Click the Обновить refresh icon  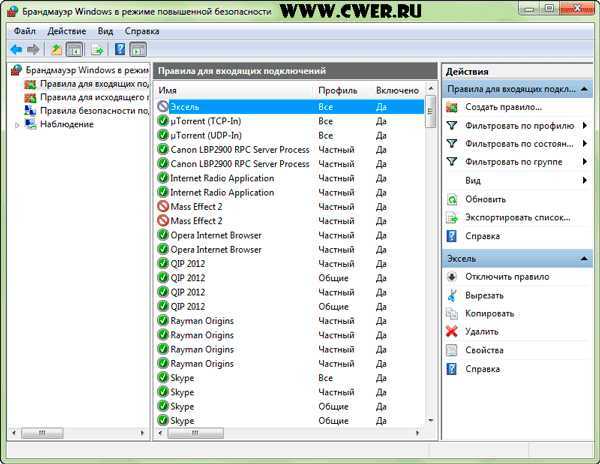coord(452,199)
